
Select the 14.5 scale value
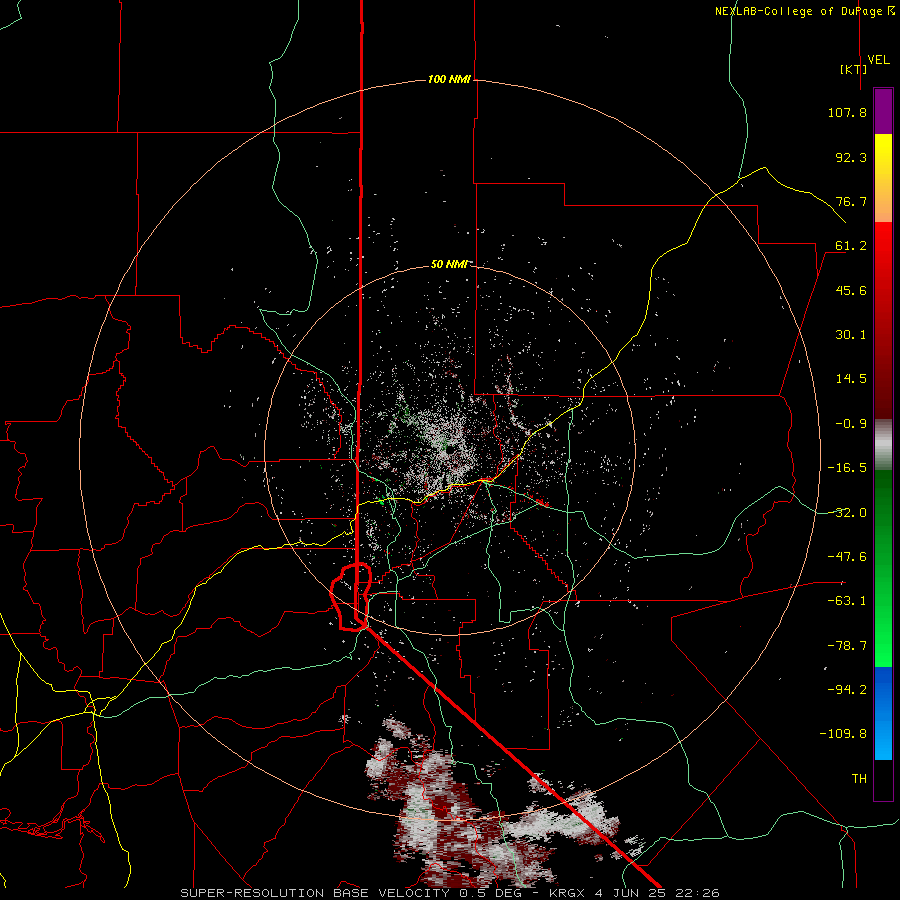tap(851, 379)
